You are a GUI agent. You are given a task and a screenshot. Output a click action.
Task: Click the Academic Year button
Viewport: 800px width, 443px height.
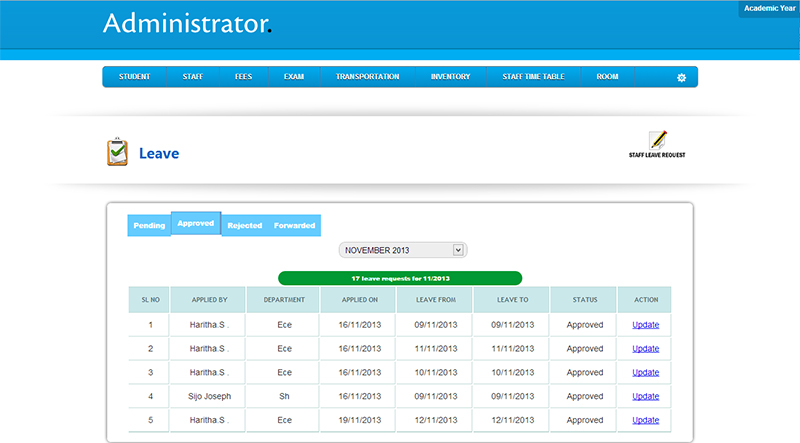coord(768,9)
